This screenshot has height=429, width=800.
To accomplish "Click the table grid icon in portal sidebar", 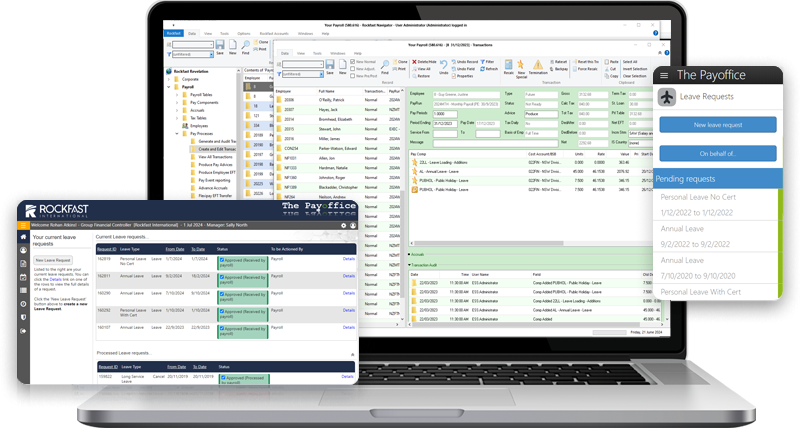I will pyautogui.click(x=23, y=290).
